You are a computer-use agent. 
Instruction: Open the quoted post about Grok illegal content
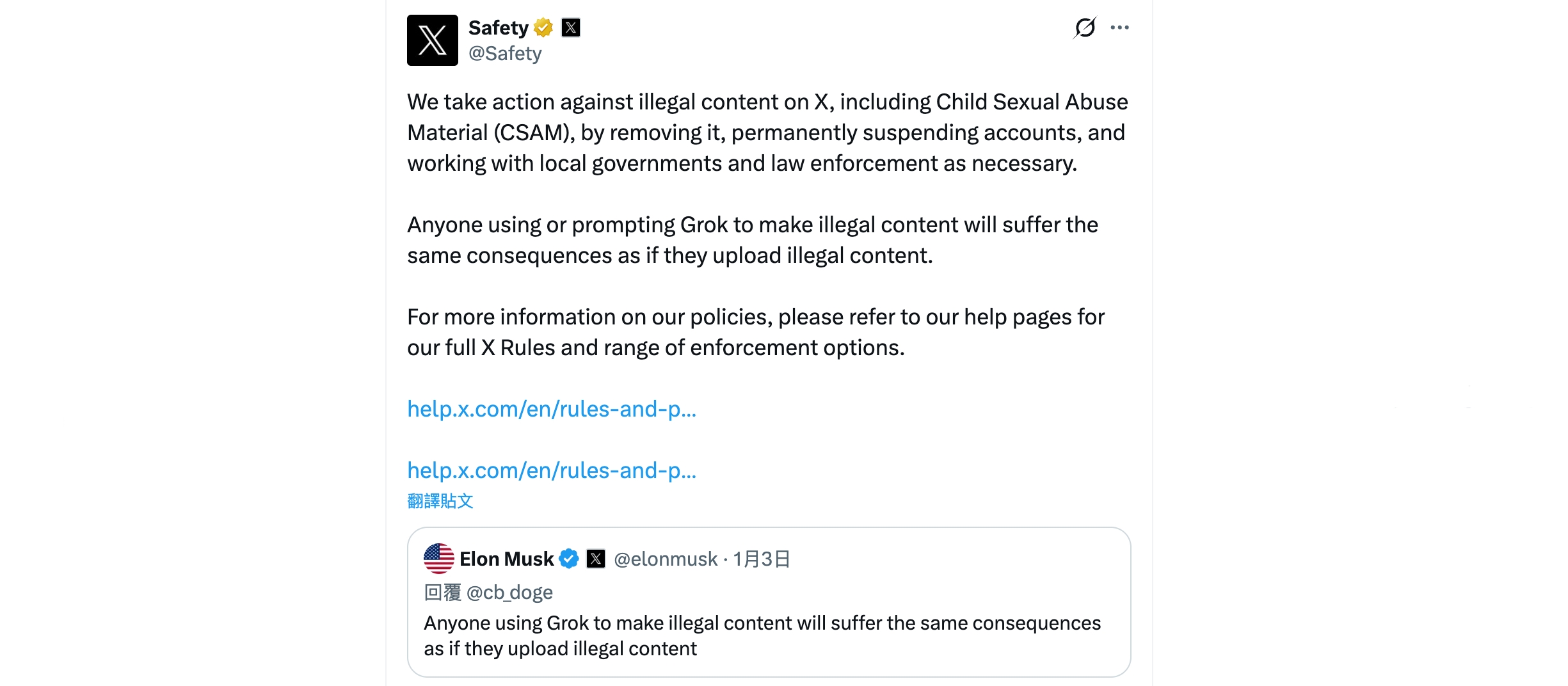762,635
